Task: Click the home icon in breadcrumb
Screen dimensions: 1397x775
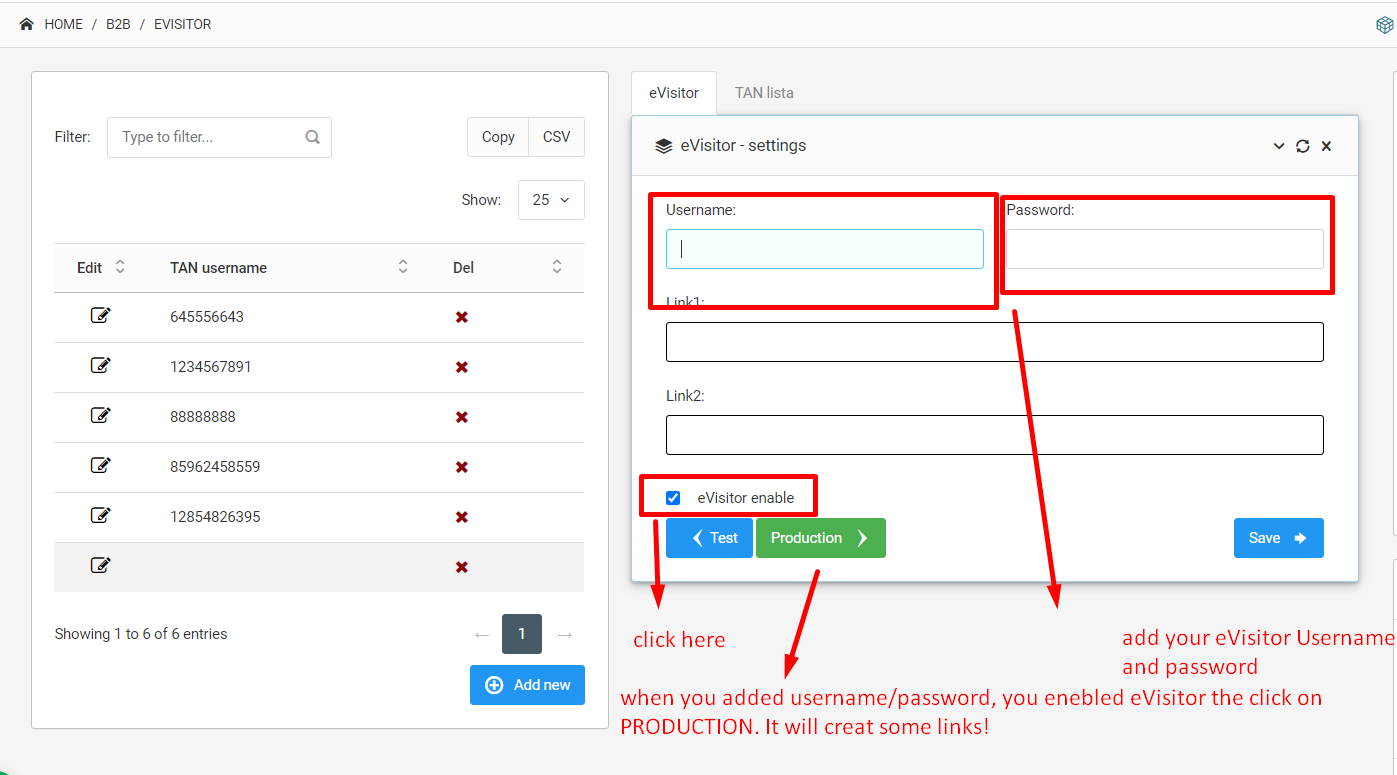Action: [27, 24]
